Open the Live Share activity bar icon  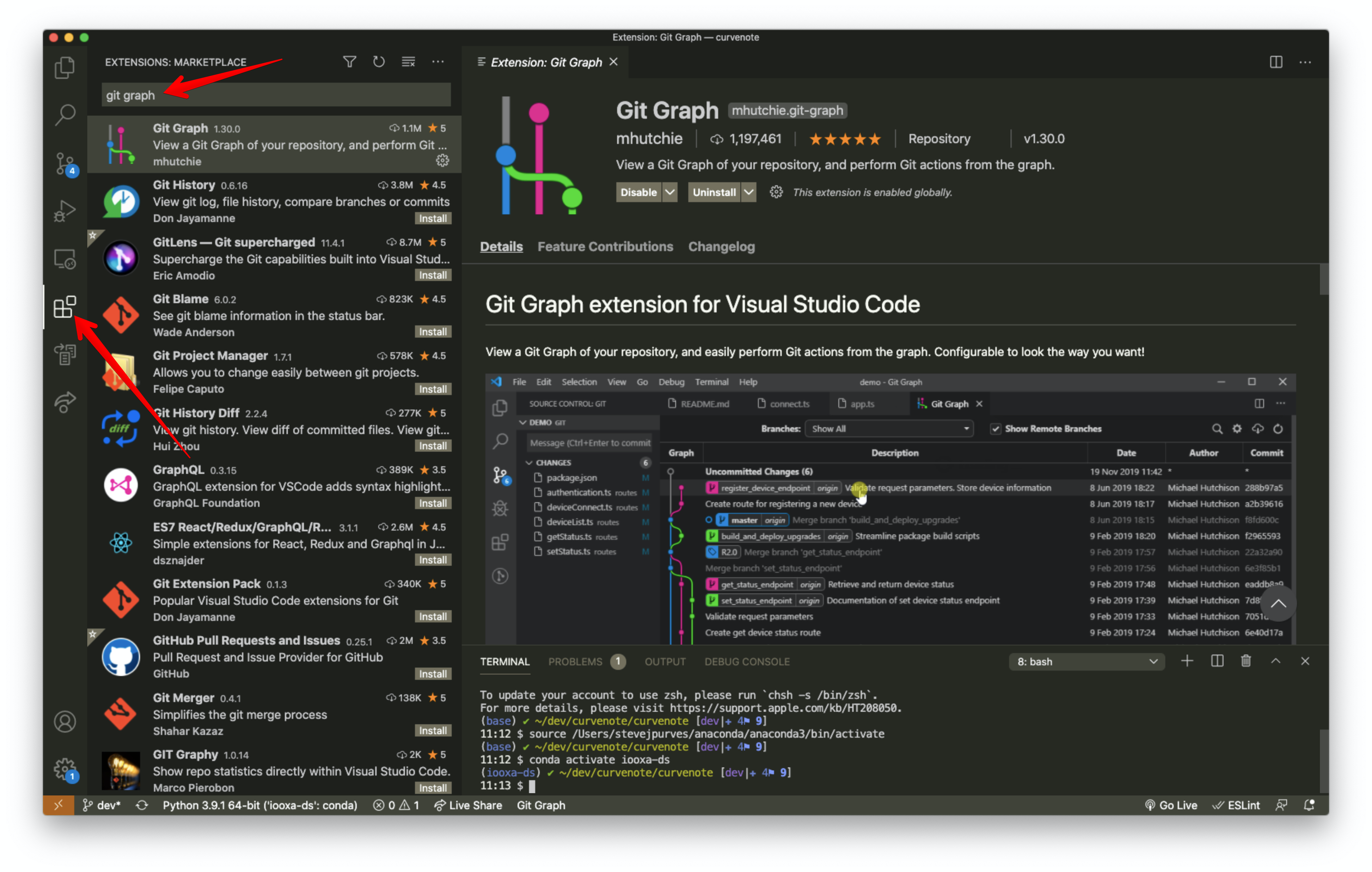pyautogui.click(x=65, y=402)
